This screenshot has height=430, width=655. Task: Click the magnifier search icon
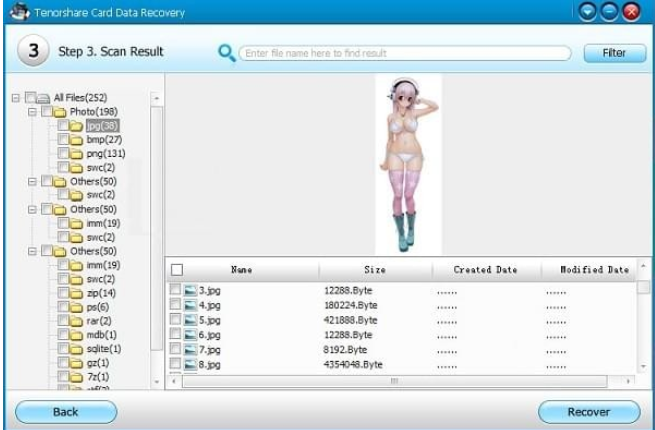click(x=227, y=53)
